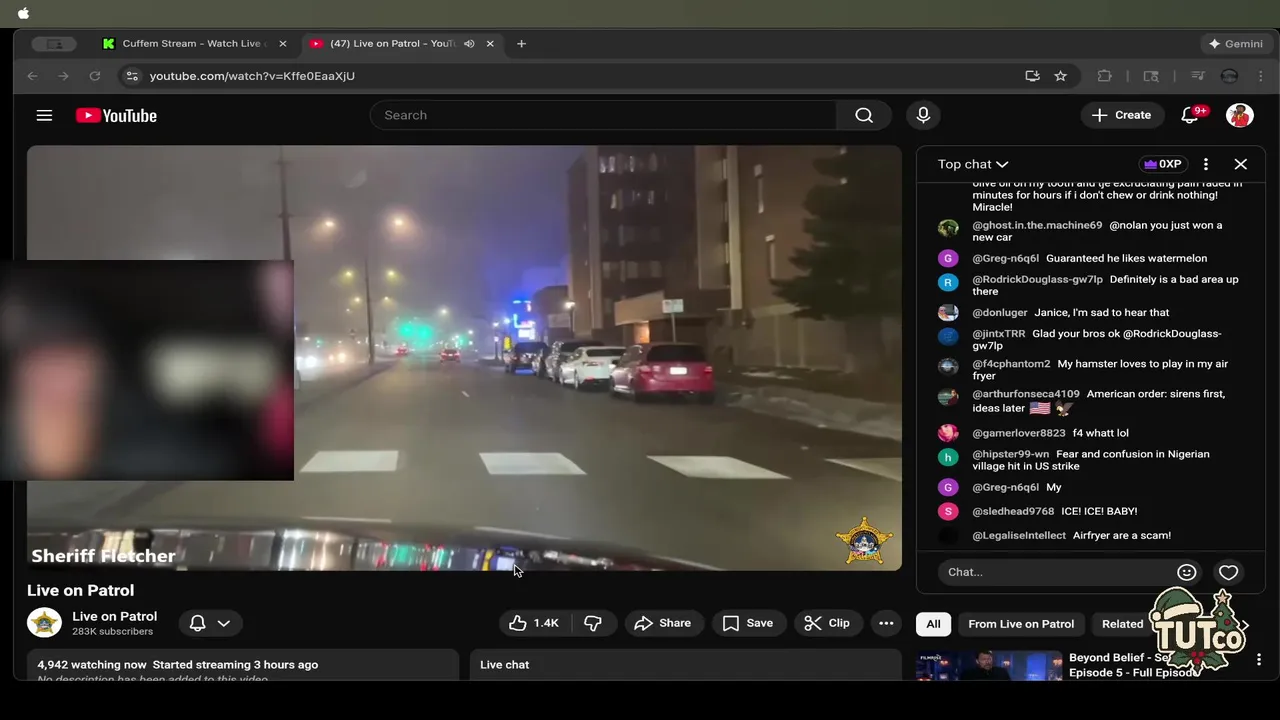Click the install/cast icon in address bar
The height and width of the screenshot is (720, 1280).
click(x=1032, y=76)
